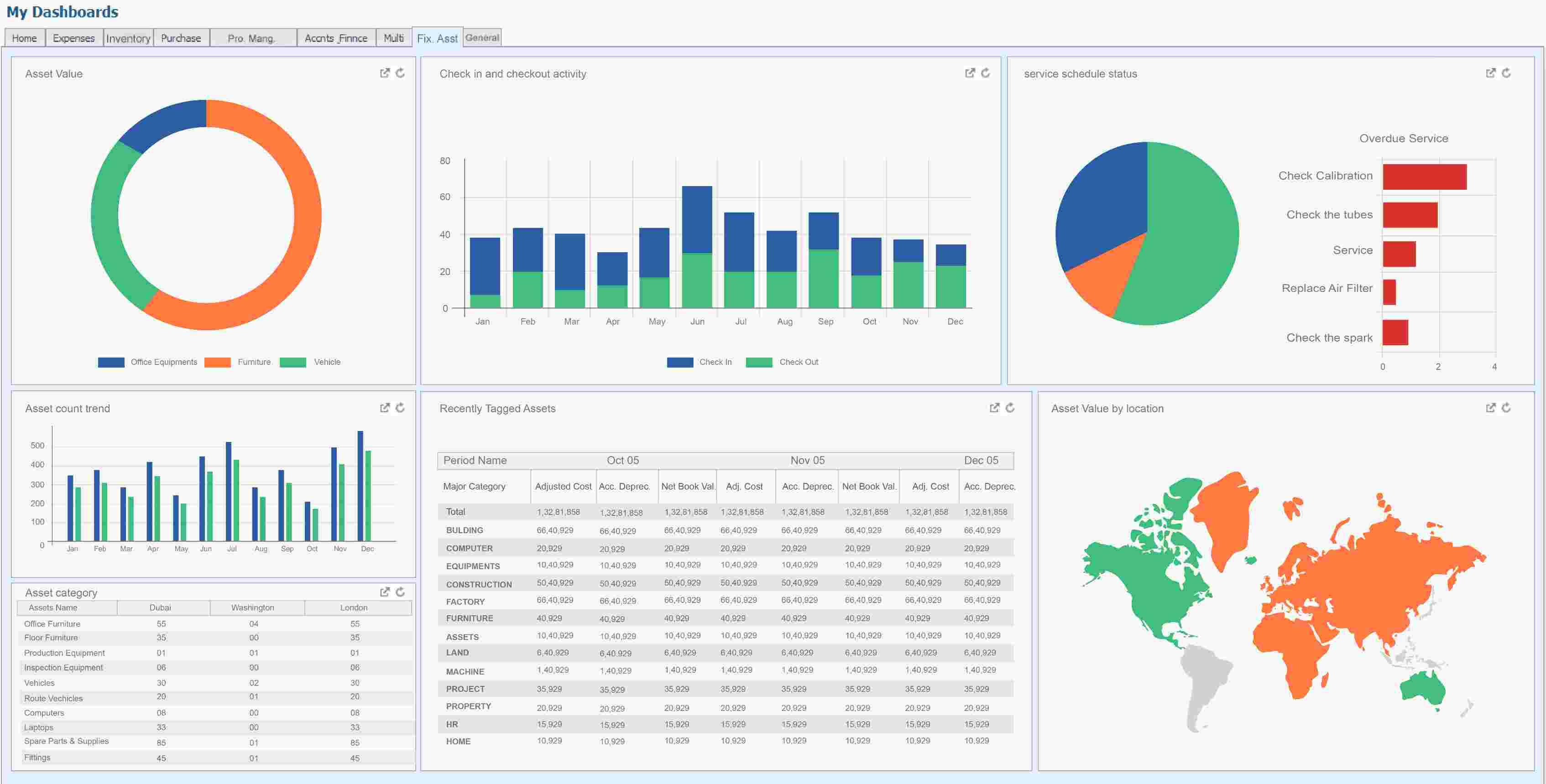The image size is (1546, 784).
Task: Click the COMPUTER row in tagged assets
Action: click(469, 548)
